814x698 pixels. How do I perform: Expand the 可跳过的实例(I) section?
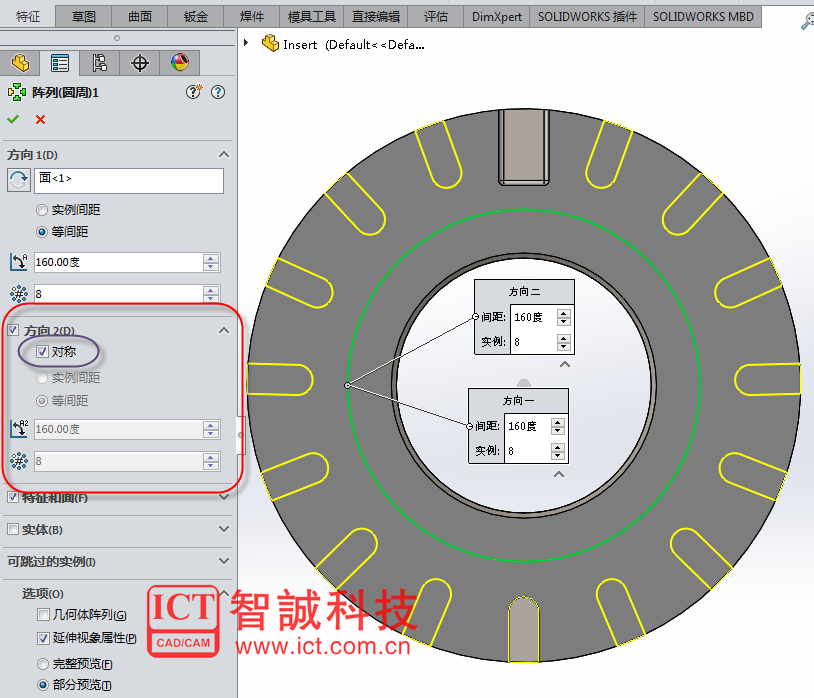224,561
